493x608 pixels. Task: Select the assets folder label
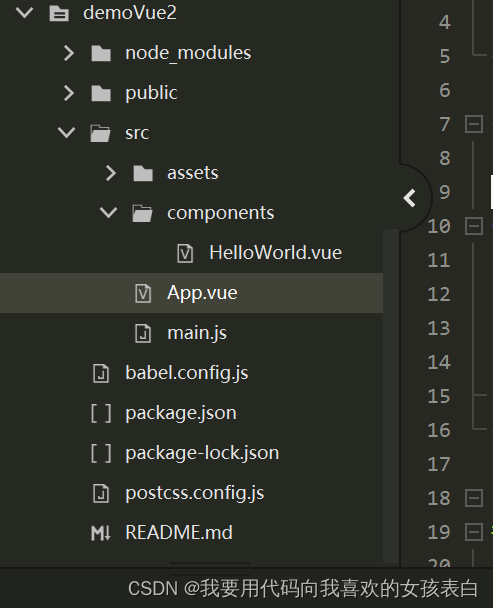click(193, 173)
